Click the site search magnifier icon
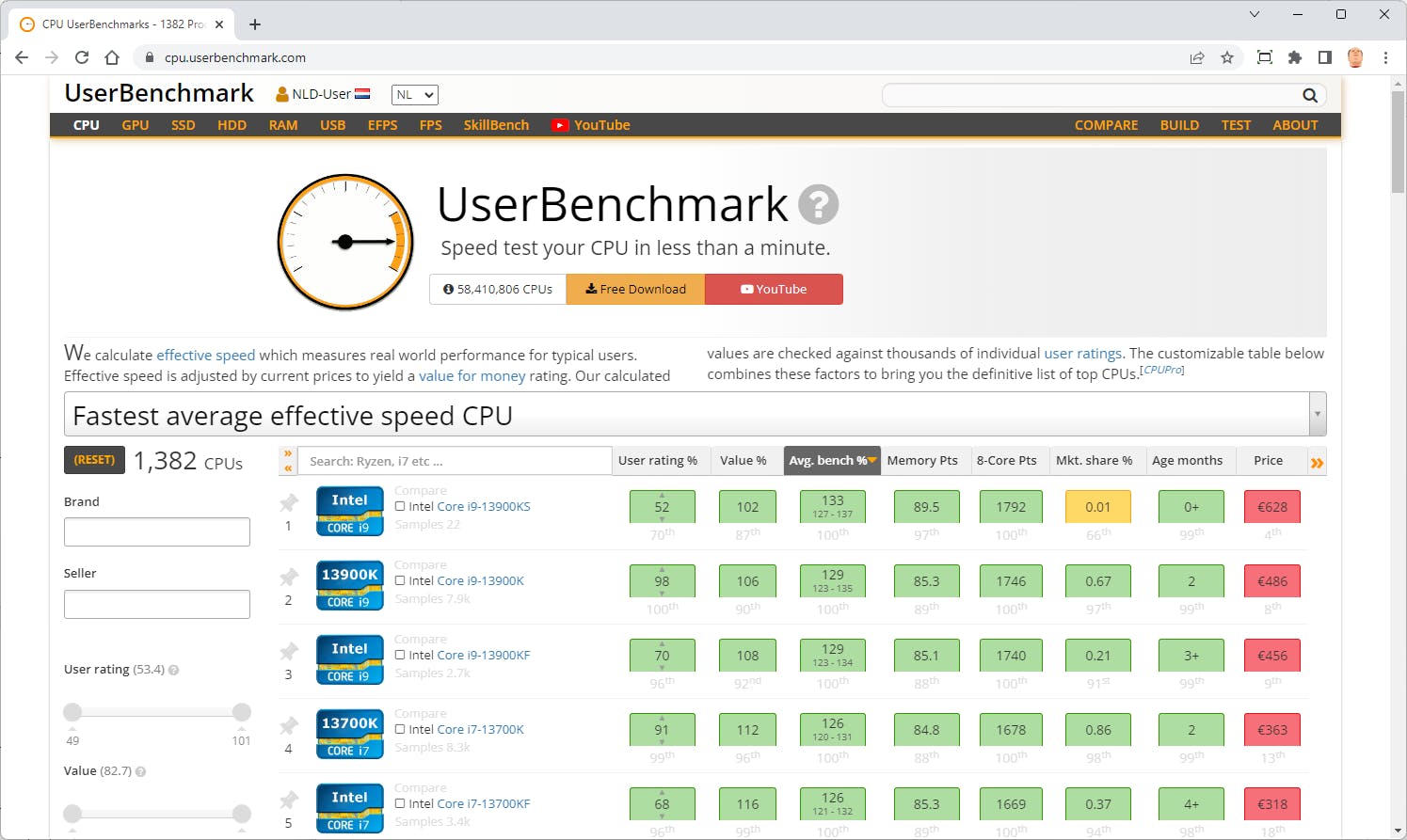The height and width of the screenshot is (840, 1407). click(x=1309, y=95)
